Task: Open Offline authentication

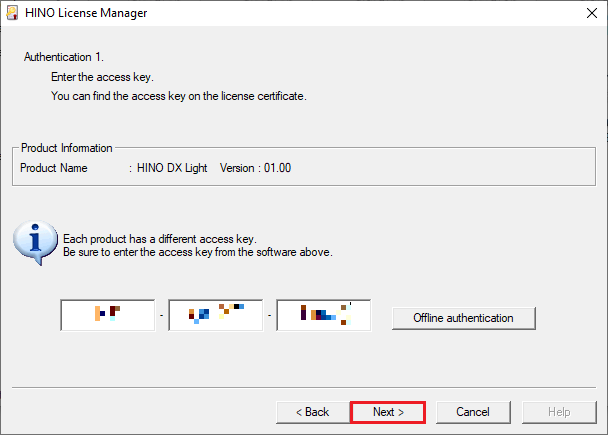Action: [464, 318]
